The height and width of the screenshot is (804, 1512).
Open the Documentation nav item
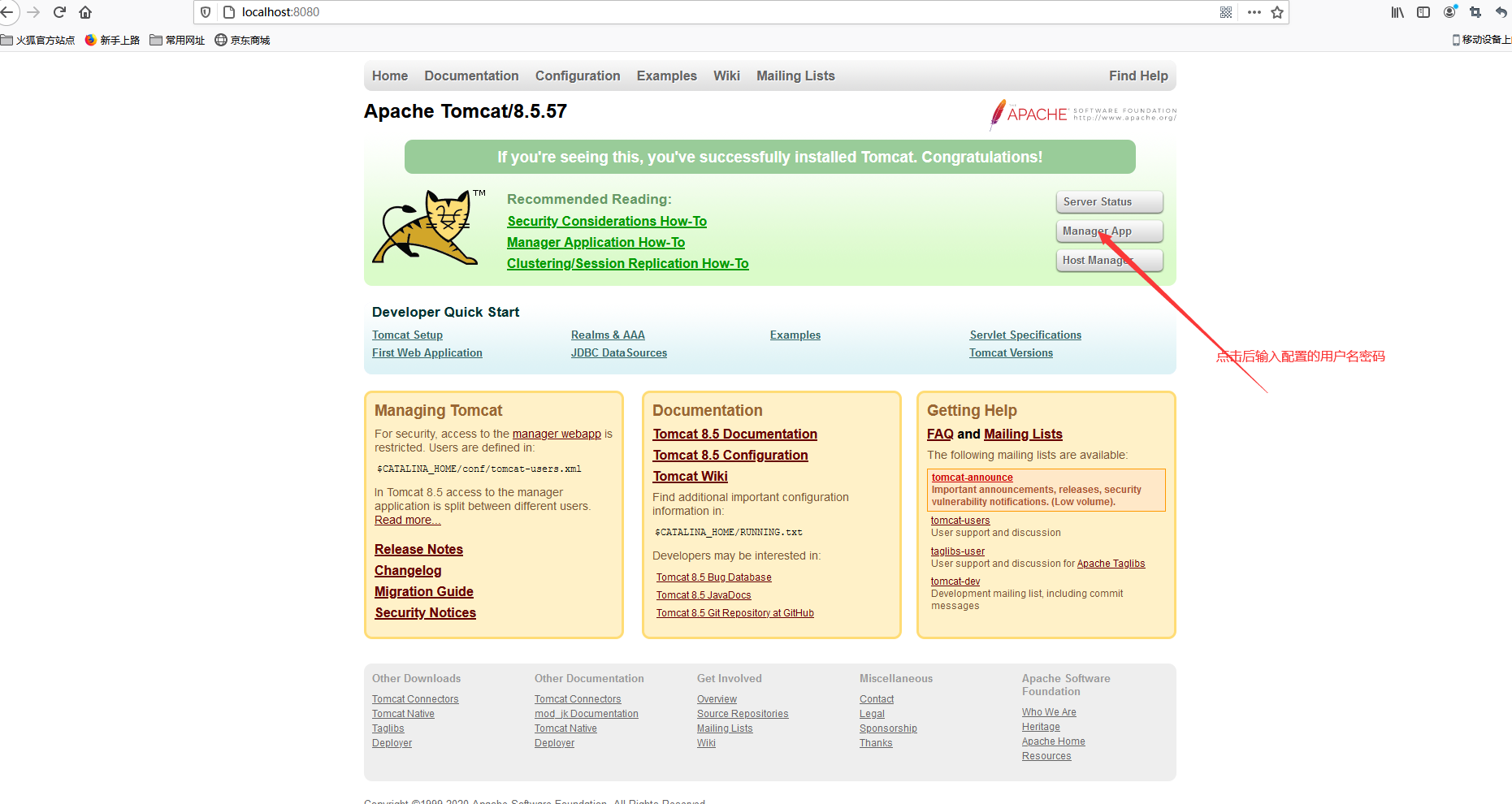click(471, 76)
